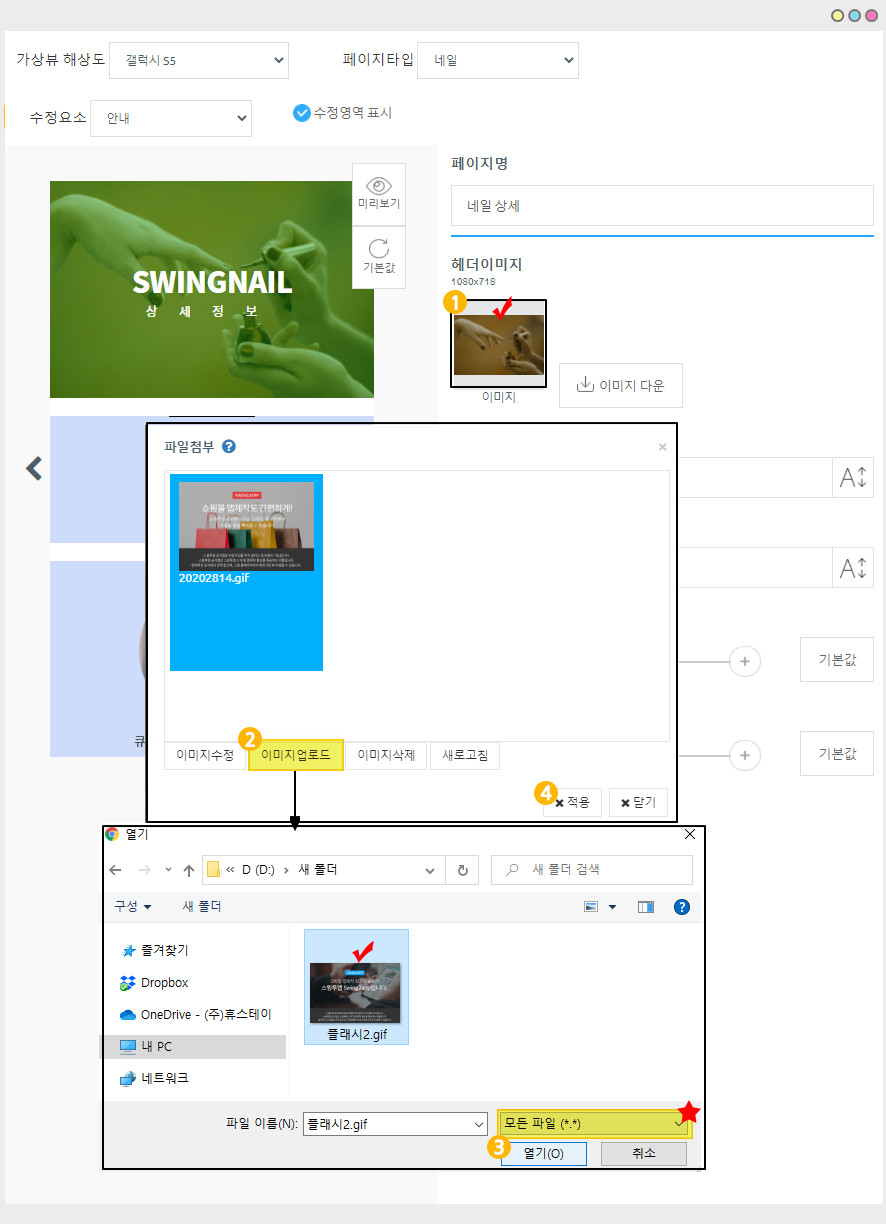Expand the 수정요소 dropdown

pos(170,118)
